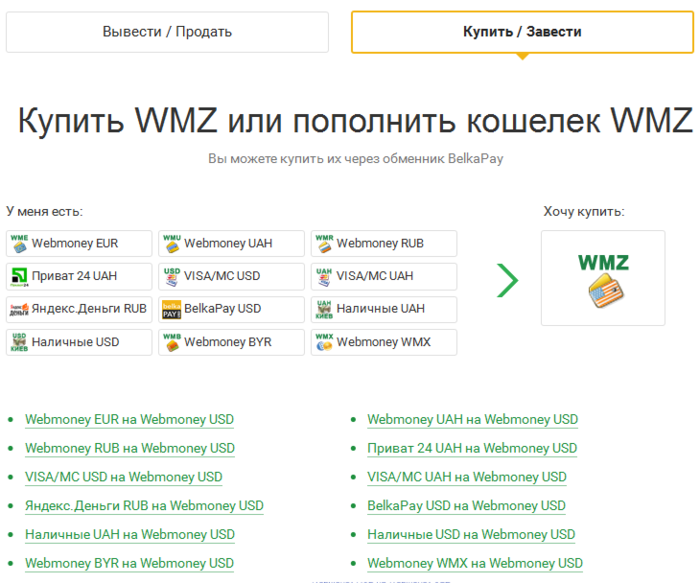Click the Яндекс.Деньги logo icon
700x583 pixels.
[19, 309]
